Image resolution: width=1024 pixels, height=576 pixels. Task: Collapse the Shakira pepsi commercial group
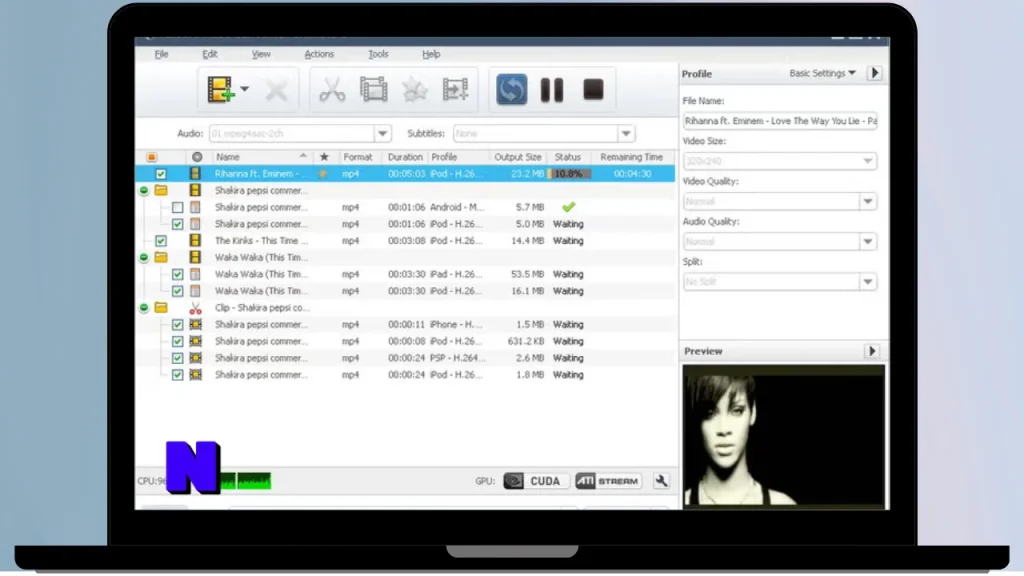tap(144, 191)
